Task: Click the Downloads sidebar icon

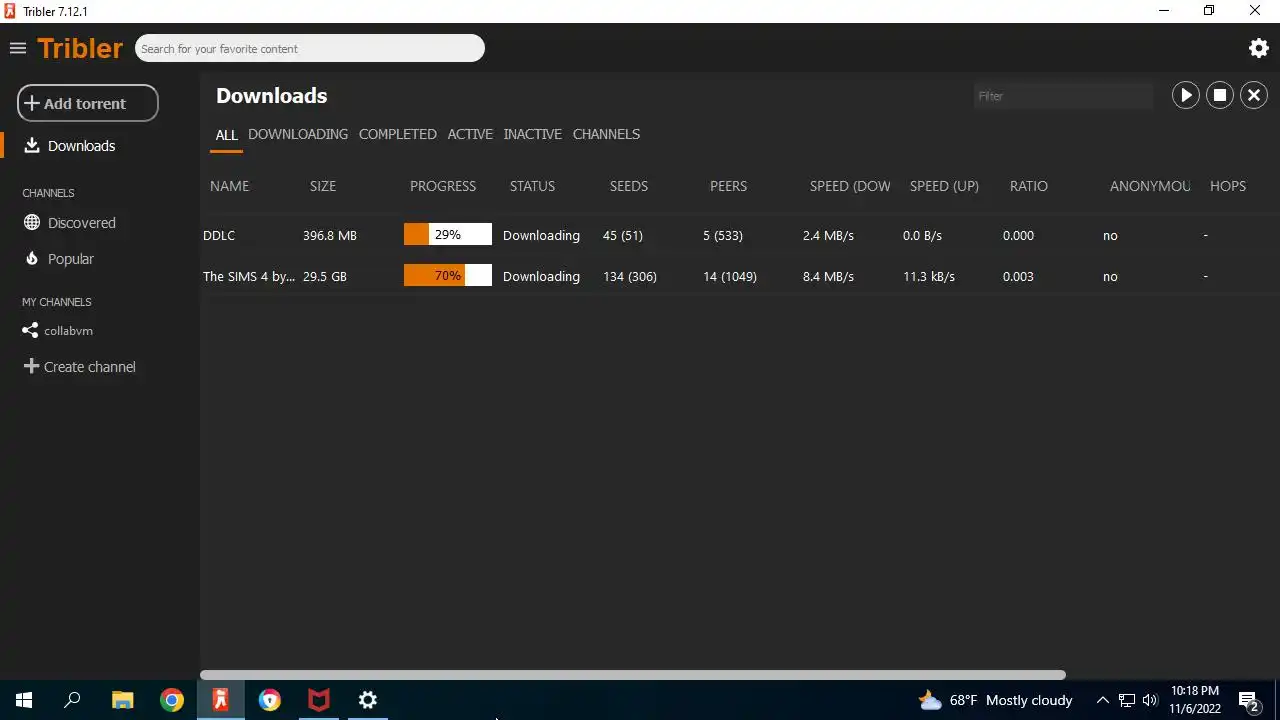Action: click(x=32, y=145)
